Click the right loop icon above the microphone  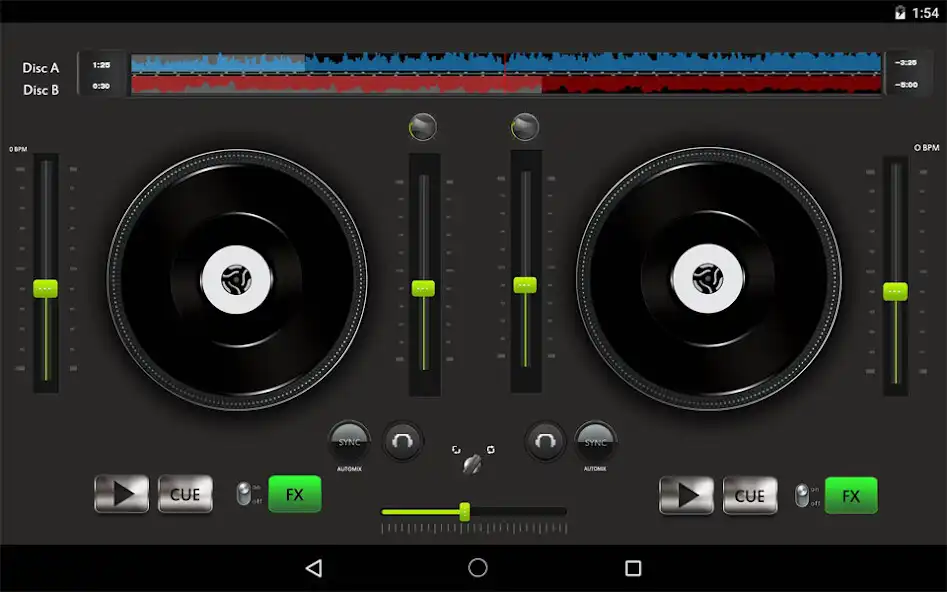point(490,449)
